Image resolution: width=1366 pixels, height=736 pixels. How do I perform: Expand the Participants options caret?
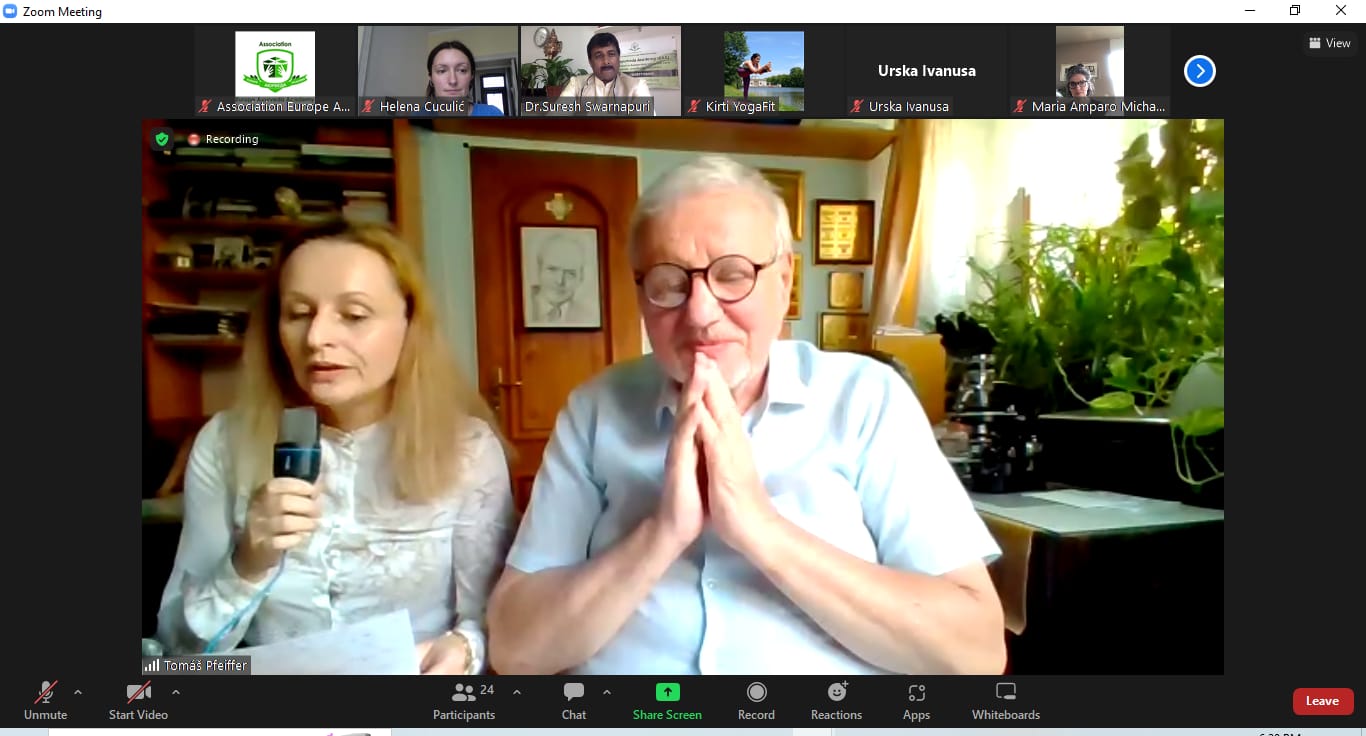pos(517,692)
